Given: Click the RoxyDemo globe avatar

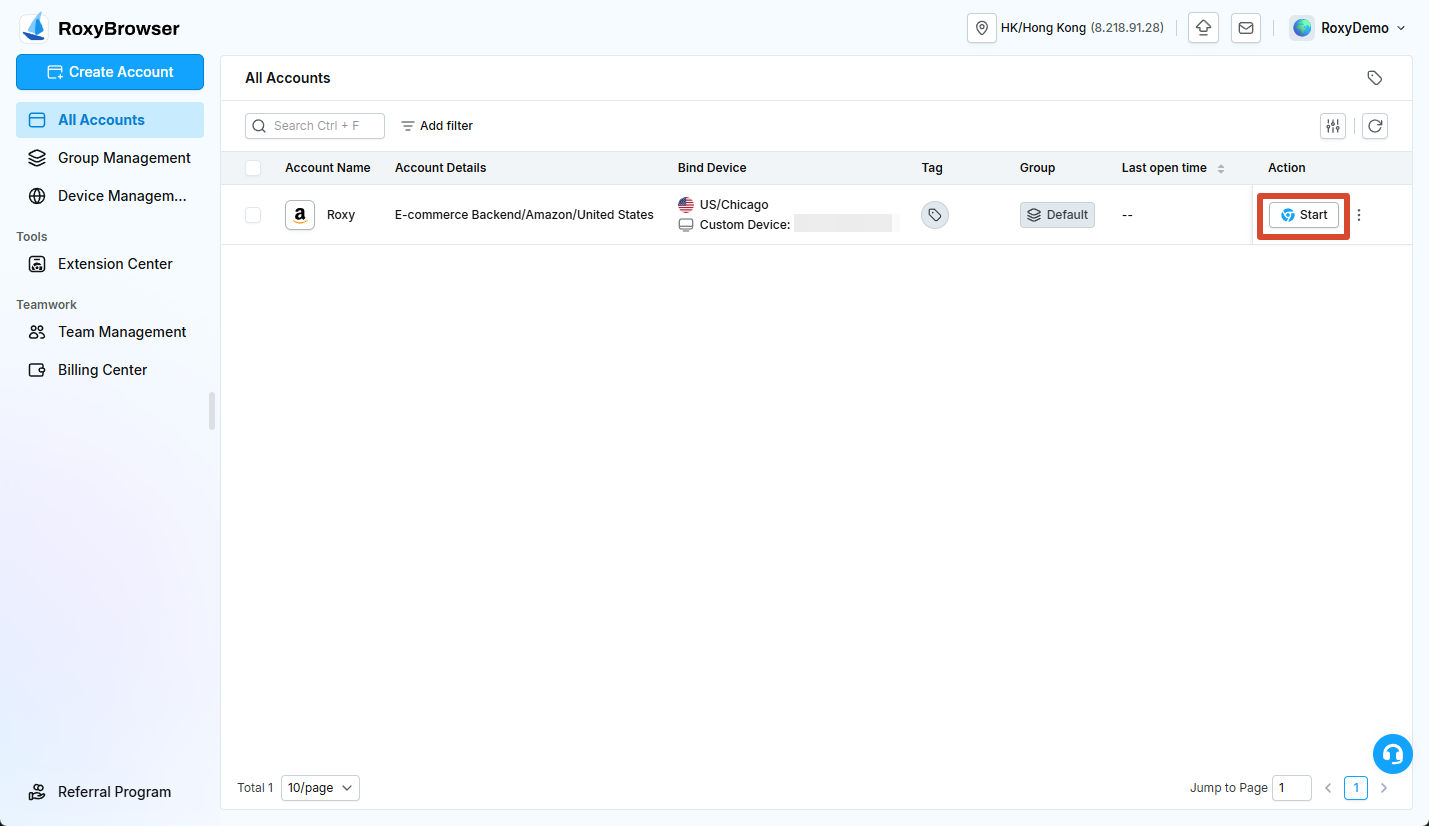Looking at the screenshot, I should point(1302,28).
